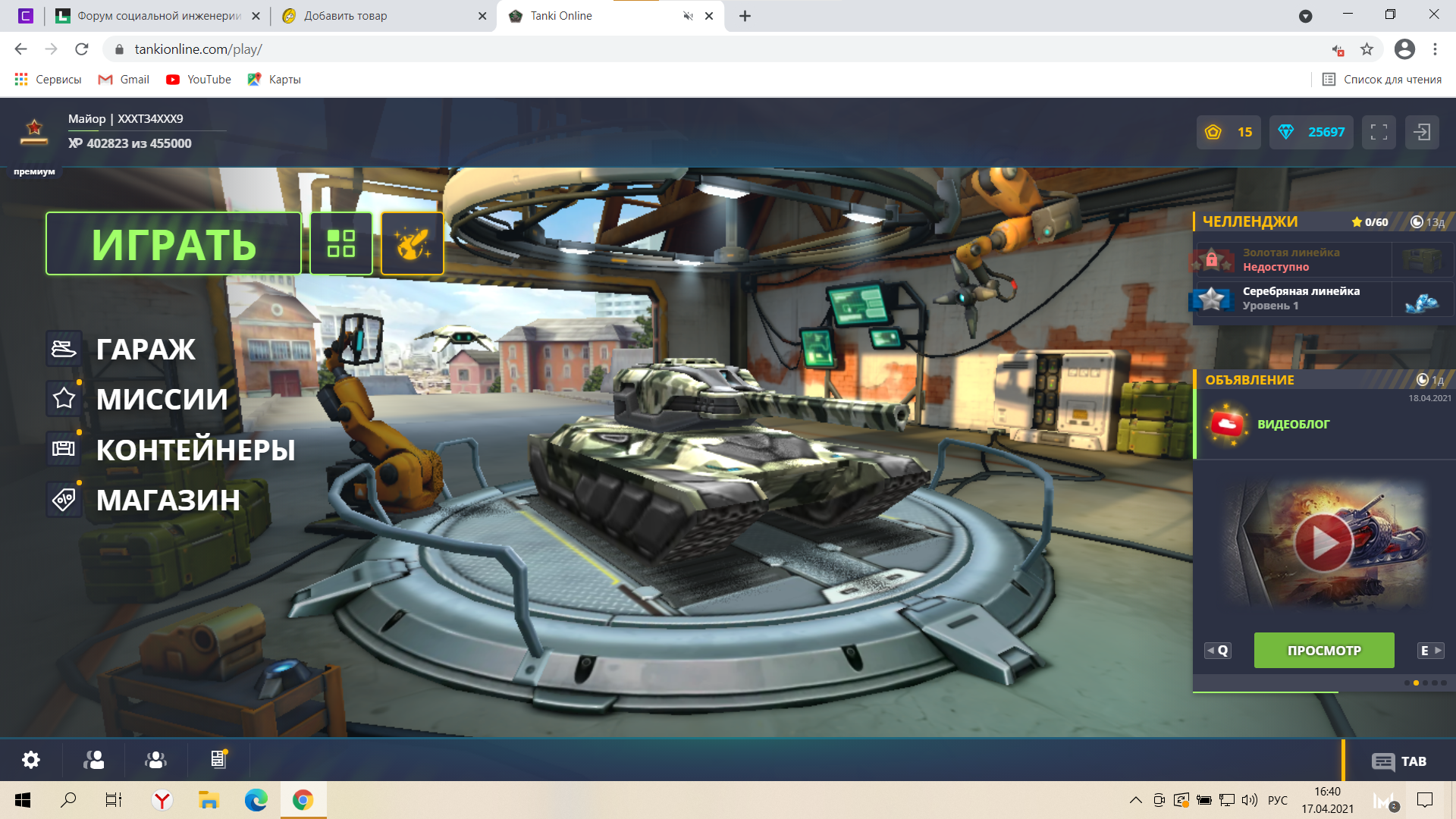This screenshot has width=1456, height=819.
Task: Mute the Tanki Online tab speaker icon
Action: (688, 16)
